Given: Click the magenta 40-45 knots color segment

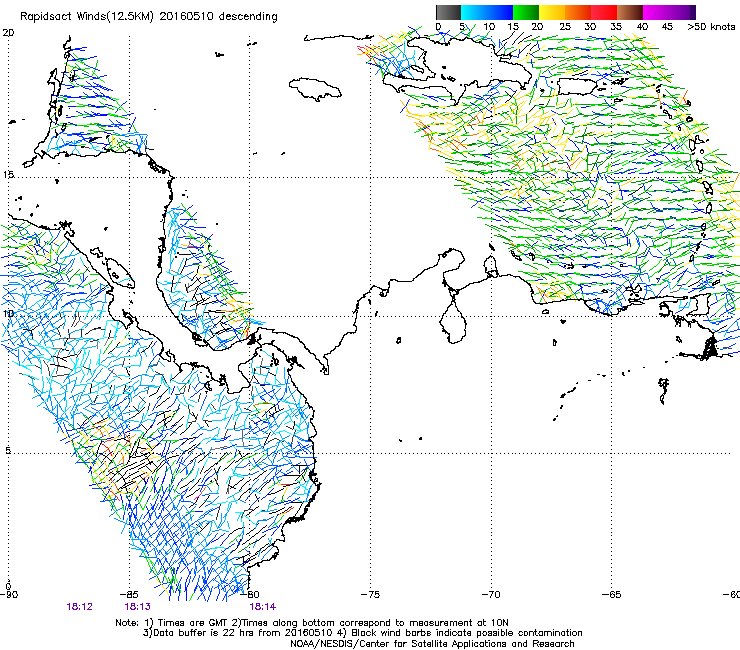Looking at the screenshot, I should [656, 12].
